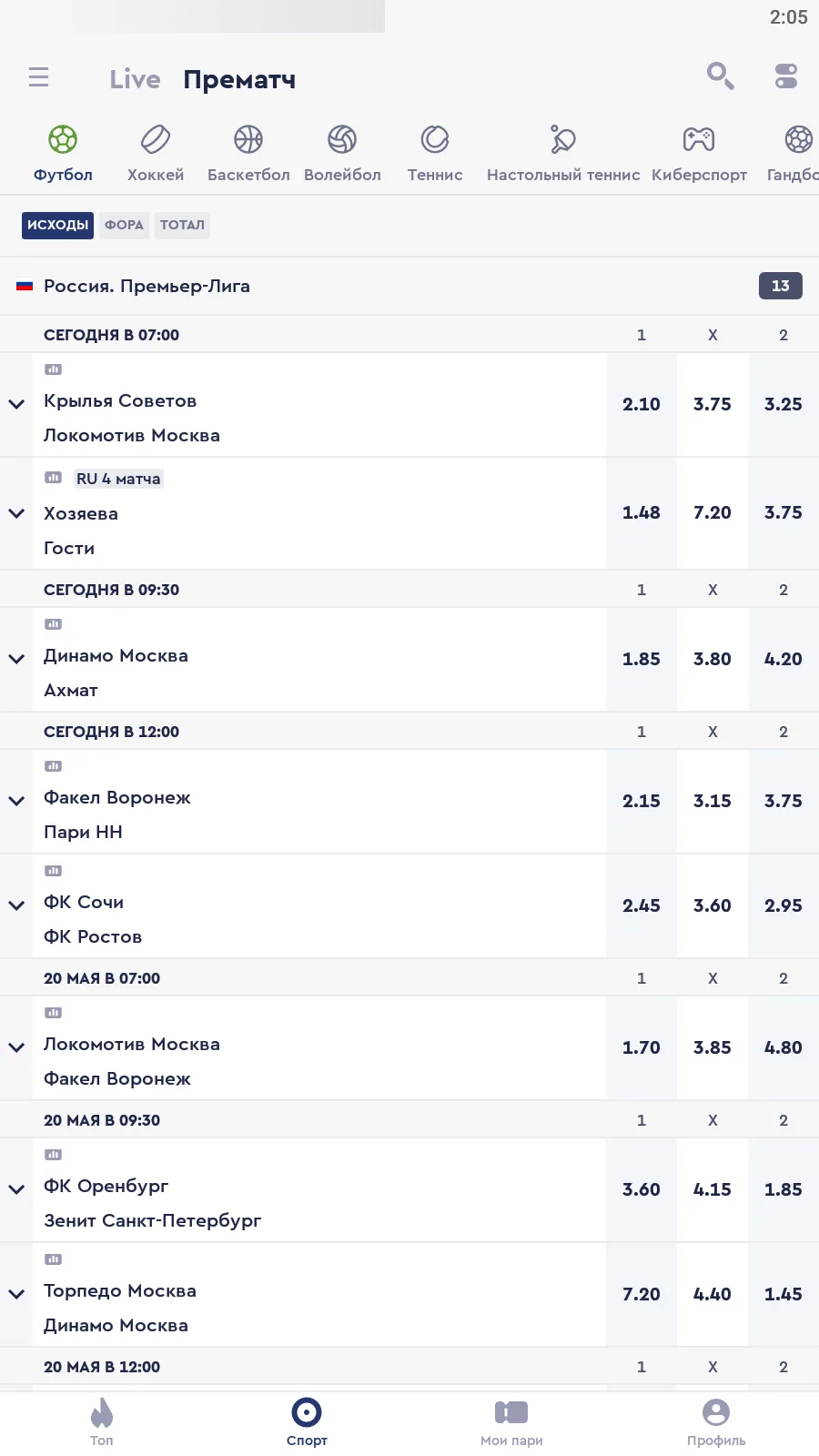Bet on Факел Воронеж win at 2.15
The width and height of the screenshot is (819, 1456).
(642, 801)
